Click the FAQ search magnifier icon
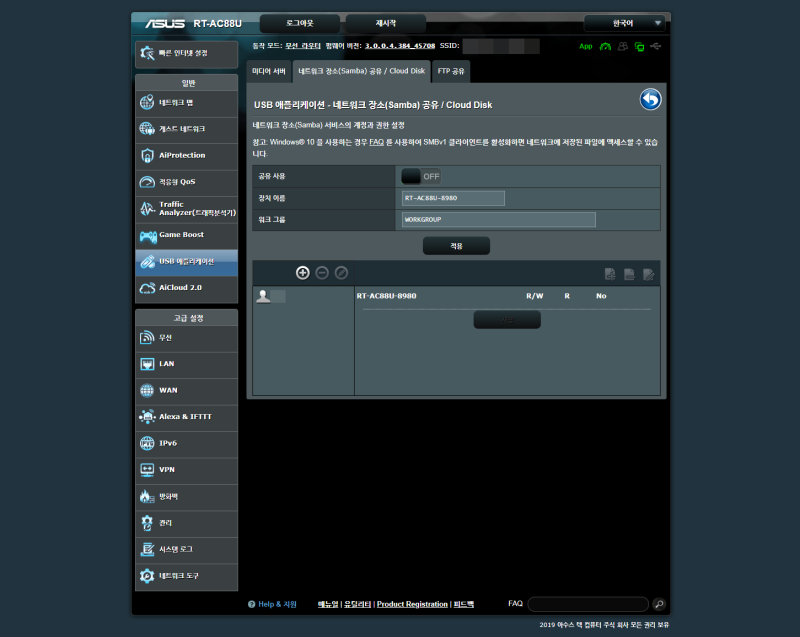The image size is (800, 637). [x=659, y=604]
